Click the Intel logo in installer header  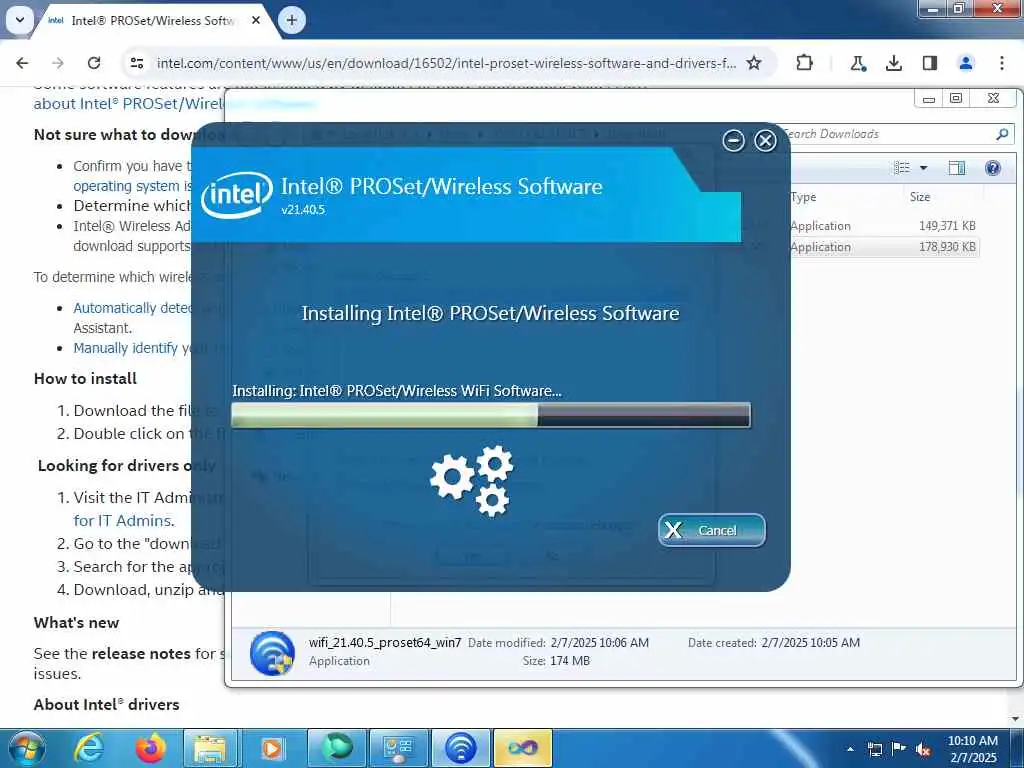[236, 194]
